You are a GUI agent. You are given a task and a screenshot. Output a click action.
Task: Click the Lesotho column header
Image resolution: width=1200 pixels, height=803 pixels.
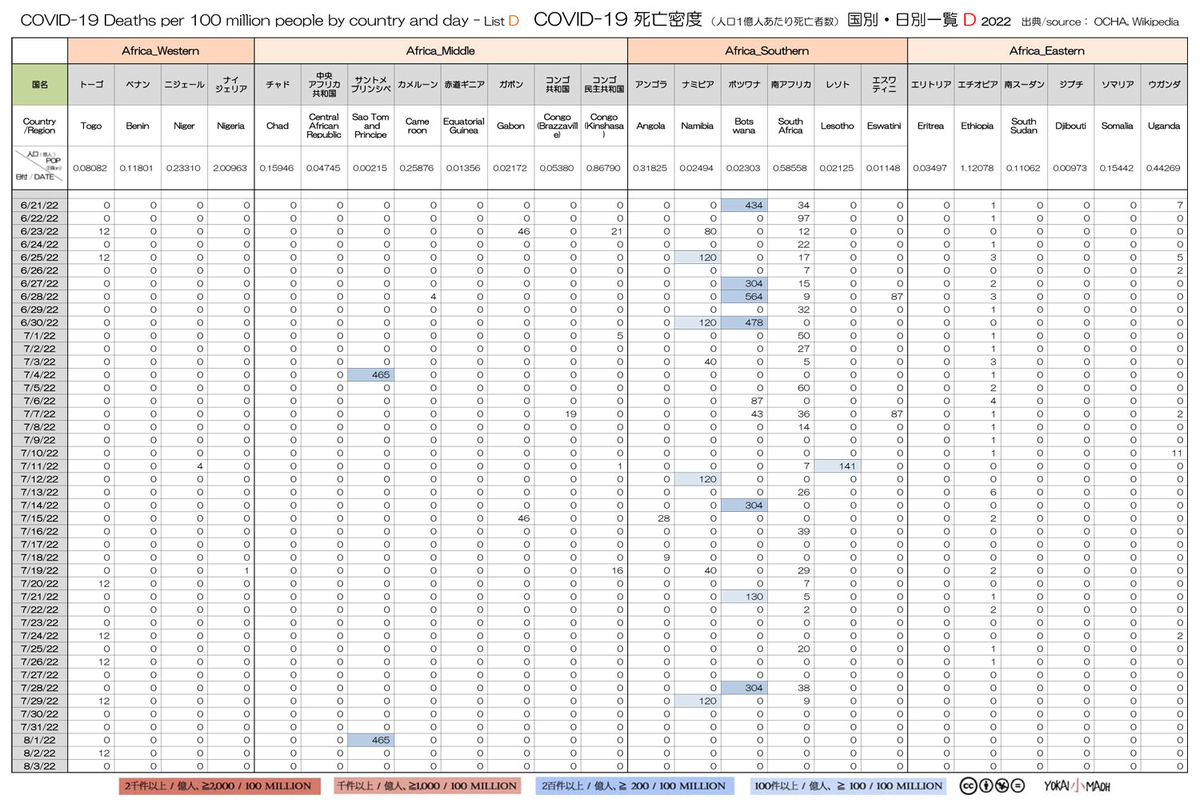pyautogui.click(x=837, y=125)
